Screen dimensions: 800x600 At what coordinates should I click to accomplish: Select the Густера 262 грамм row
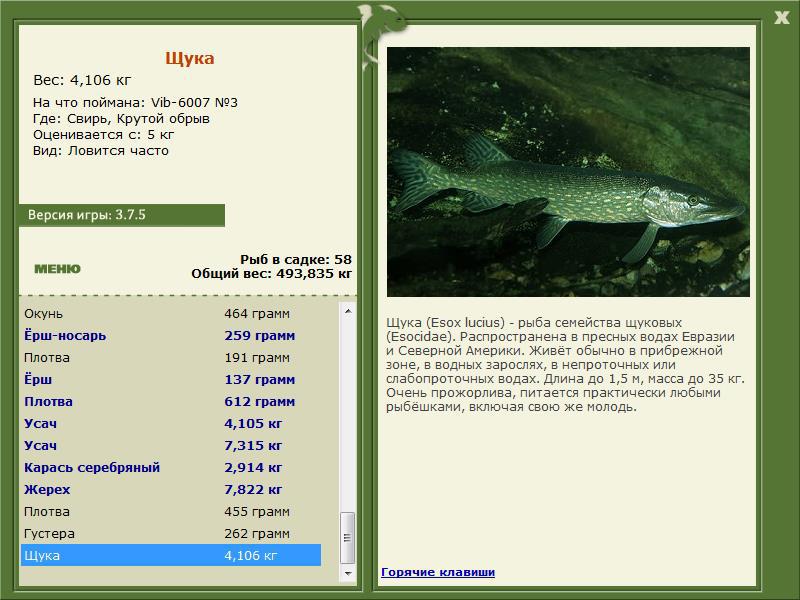[x=171, y=533]
